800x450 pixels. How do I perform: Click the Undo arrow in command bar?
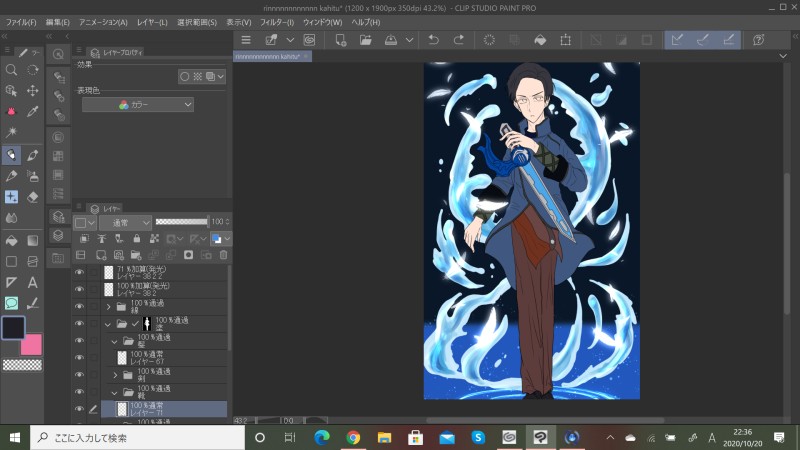(x=433, y=40)
